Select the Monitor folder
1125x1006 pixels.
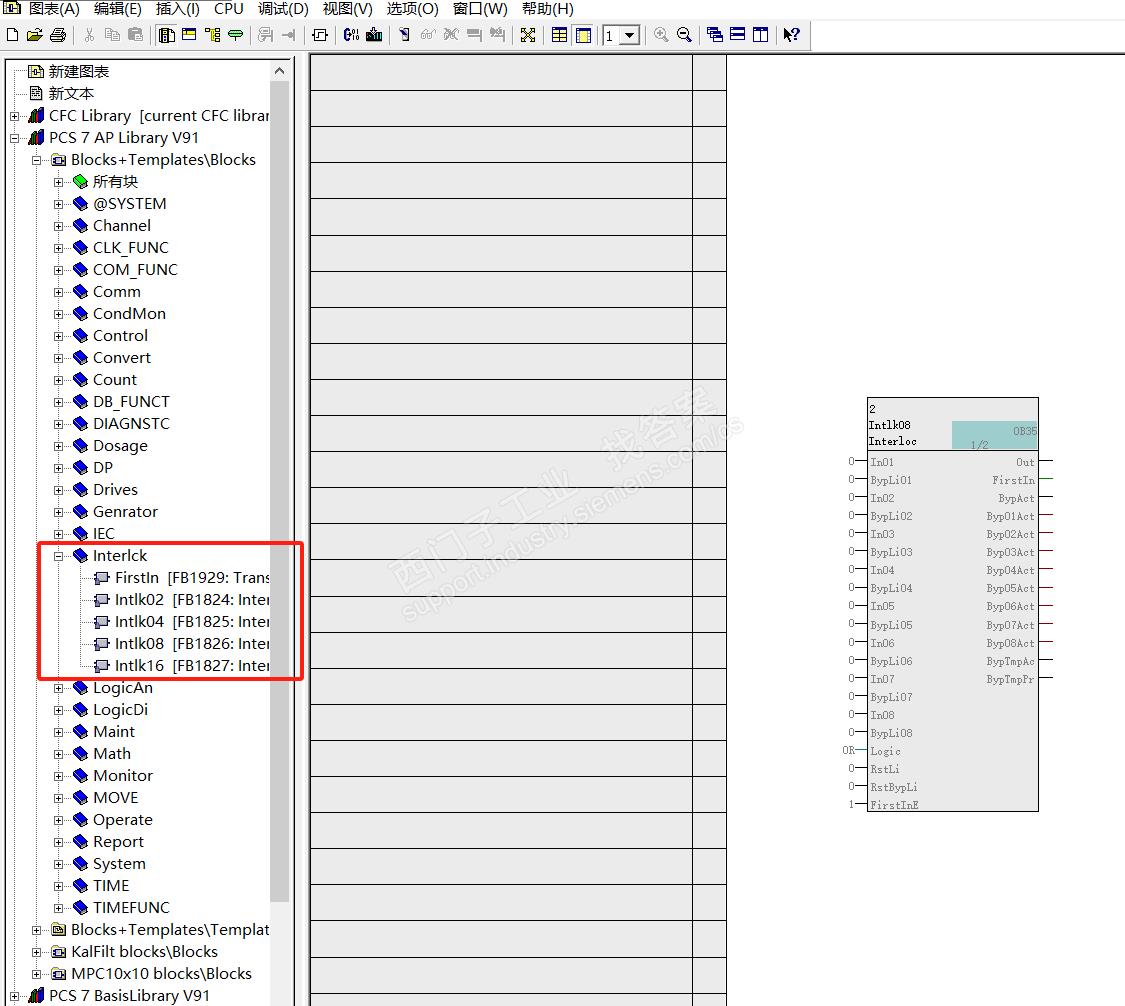[x=123, y=776]
